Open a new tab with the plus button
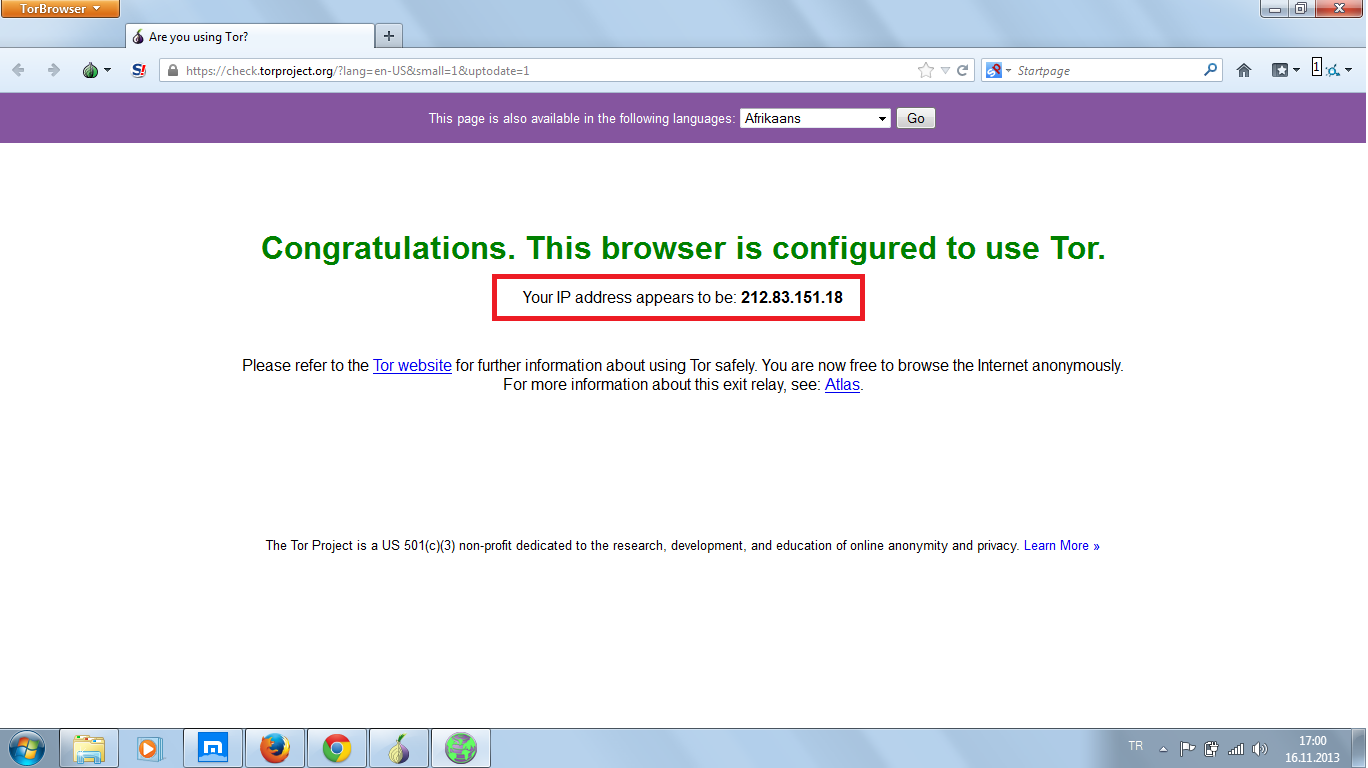This screenshot has height=768, width=1368. pos(389,36)
